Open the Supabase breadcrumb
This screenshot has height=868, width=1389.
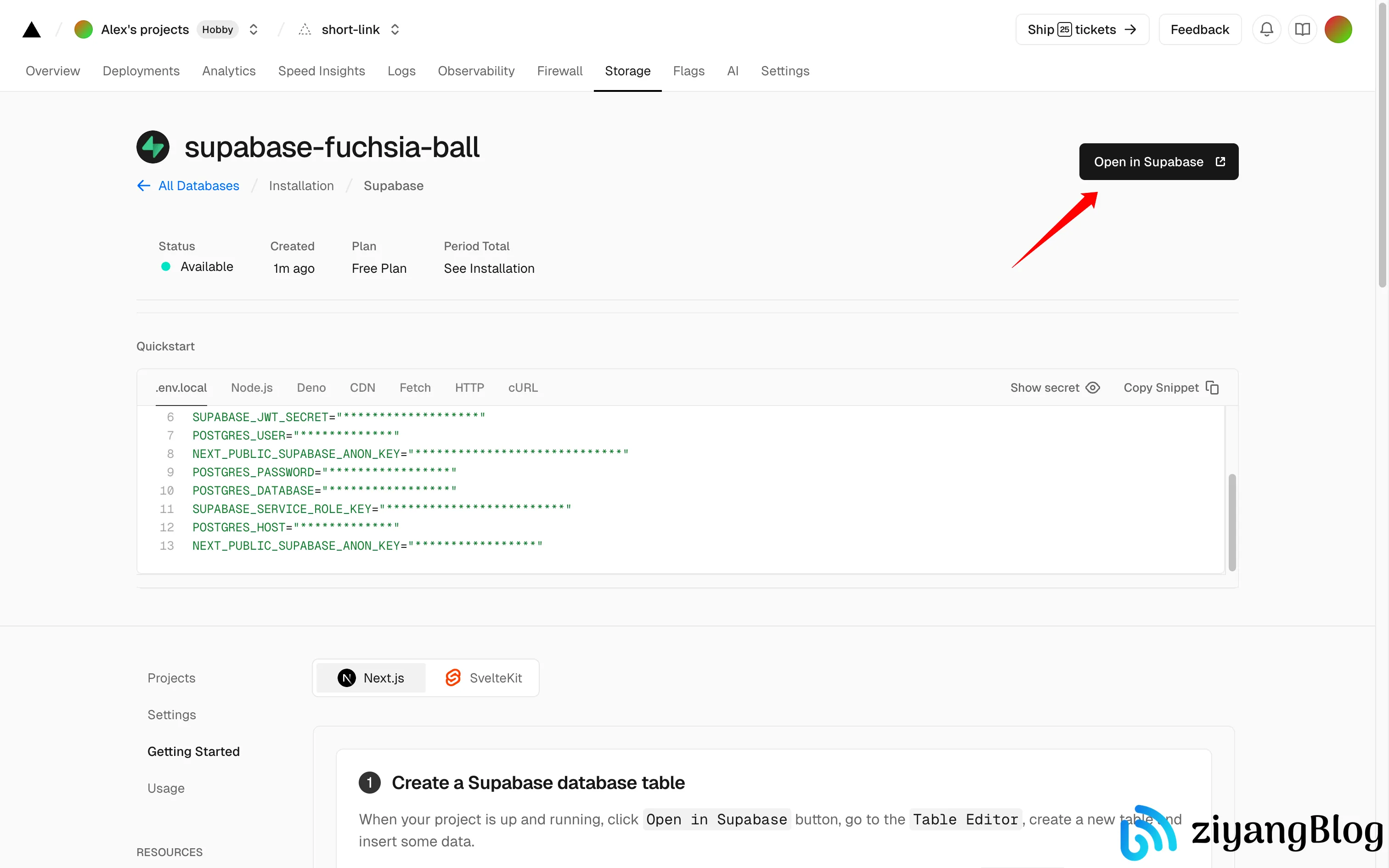[x=394, y=186]
